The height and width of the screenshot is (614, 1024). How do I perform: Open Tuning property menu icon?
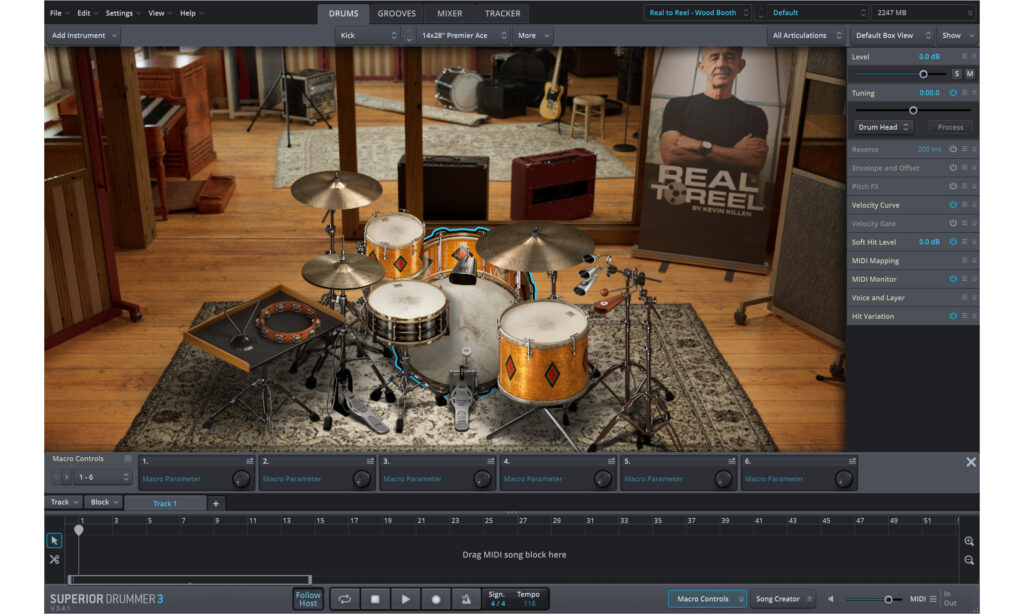(964, 93)
